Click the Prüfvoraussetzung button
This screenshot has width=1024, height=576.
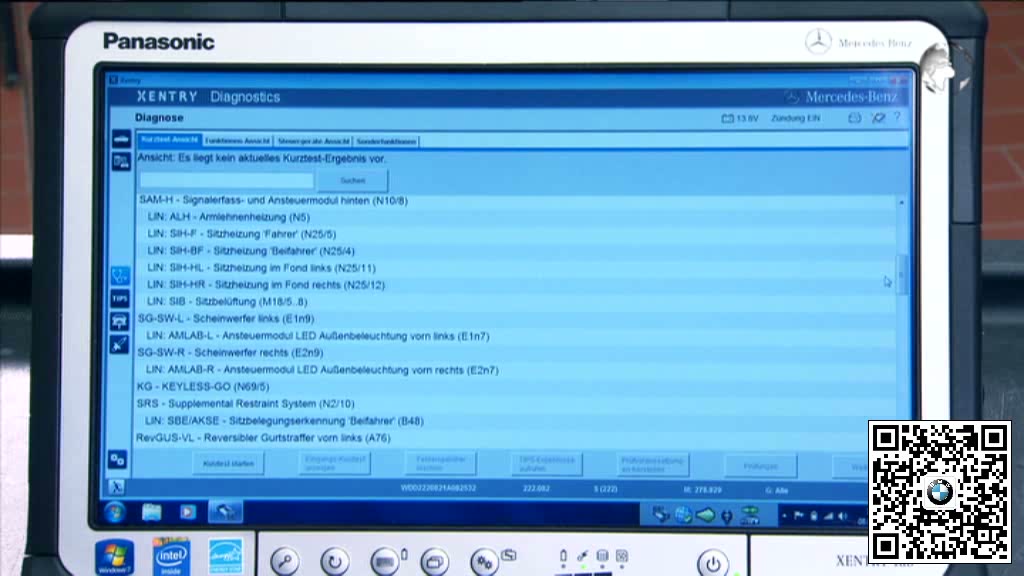[652, 465]
